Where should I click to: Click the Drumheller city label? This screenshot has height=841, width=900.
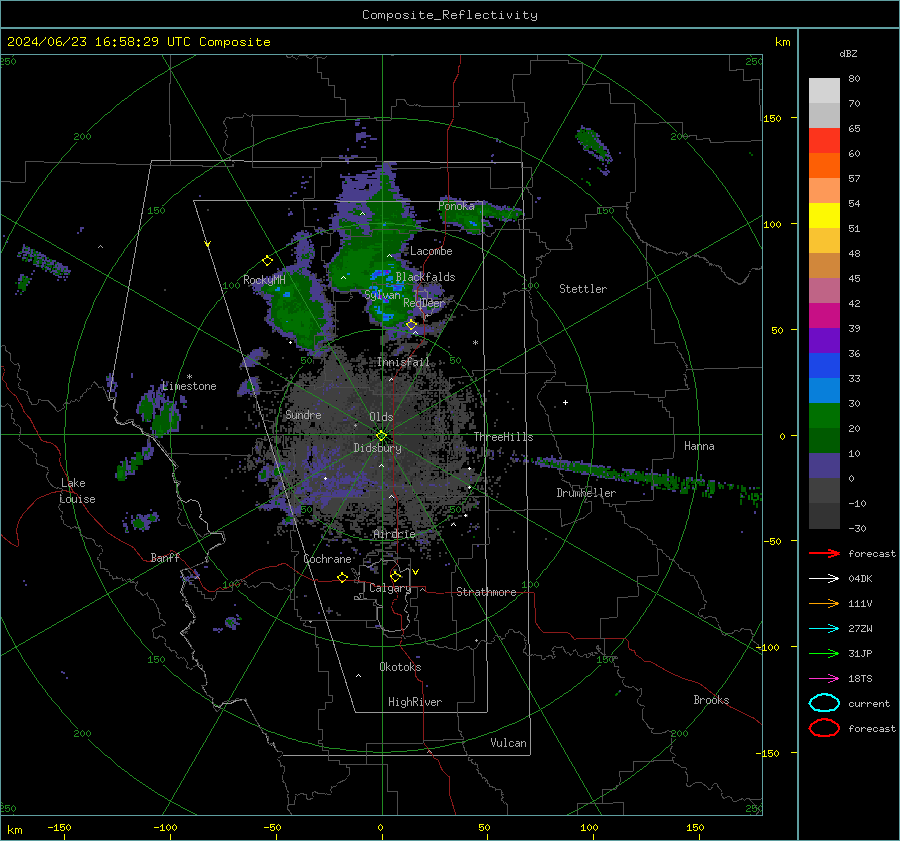(586, 493)
